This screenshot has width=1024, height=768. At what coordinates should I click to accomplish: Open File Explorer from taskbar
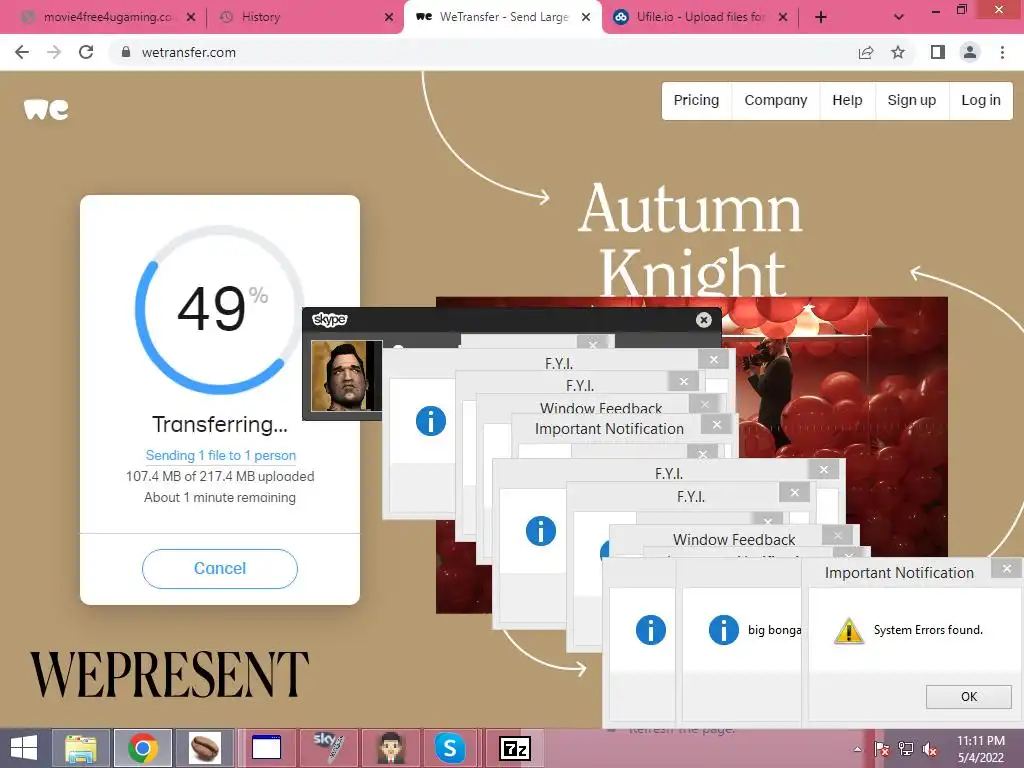pos(80,748)
